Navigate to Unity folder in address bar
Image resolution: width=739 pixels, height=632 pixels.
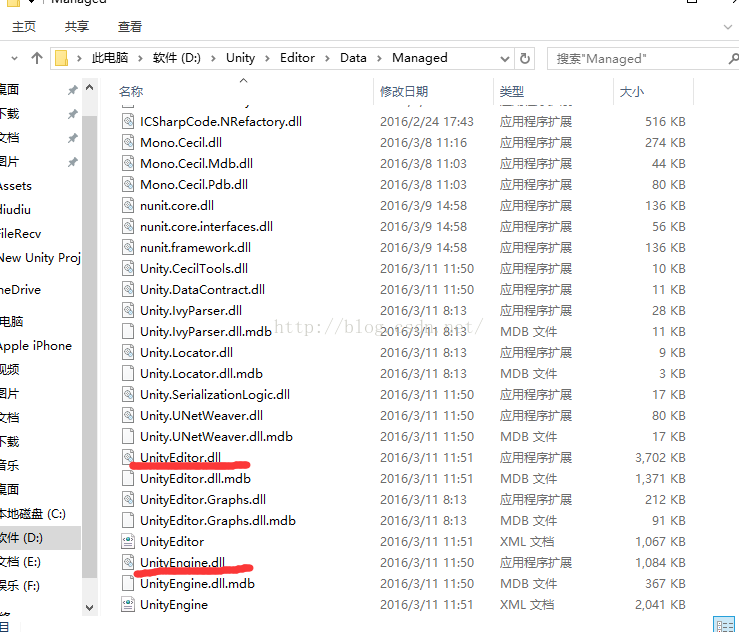(240, 58)
